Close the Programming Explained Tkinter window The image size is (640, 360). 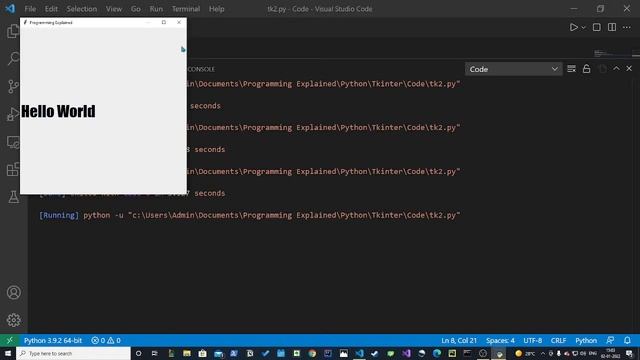[179, 22]
